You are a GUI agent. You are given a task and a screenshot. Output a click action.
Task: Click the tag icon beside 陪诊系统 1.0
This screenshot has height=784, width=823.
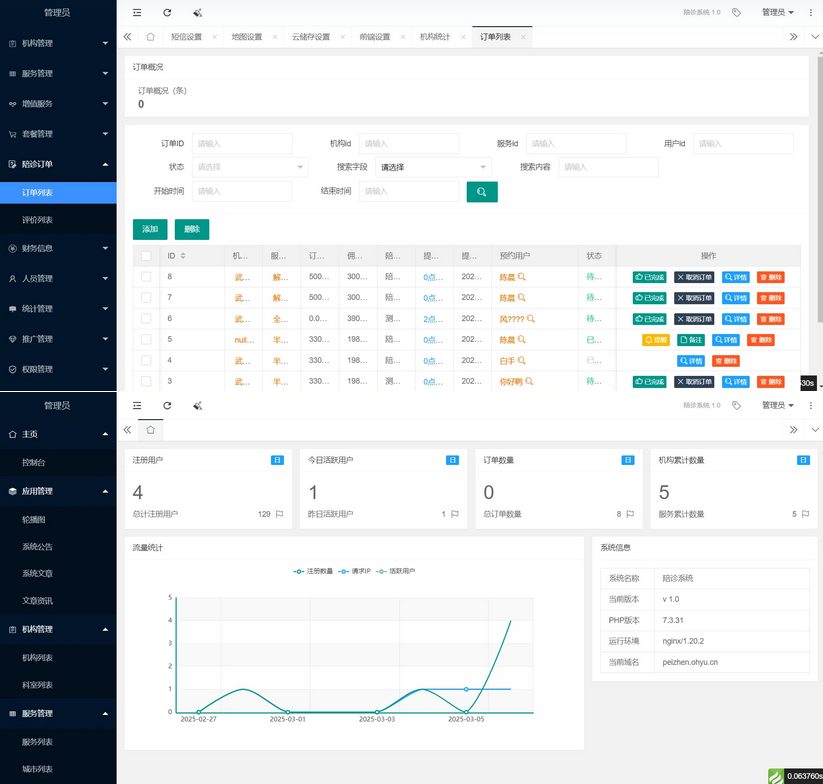point(737,13)
